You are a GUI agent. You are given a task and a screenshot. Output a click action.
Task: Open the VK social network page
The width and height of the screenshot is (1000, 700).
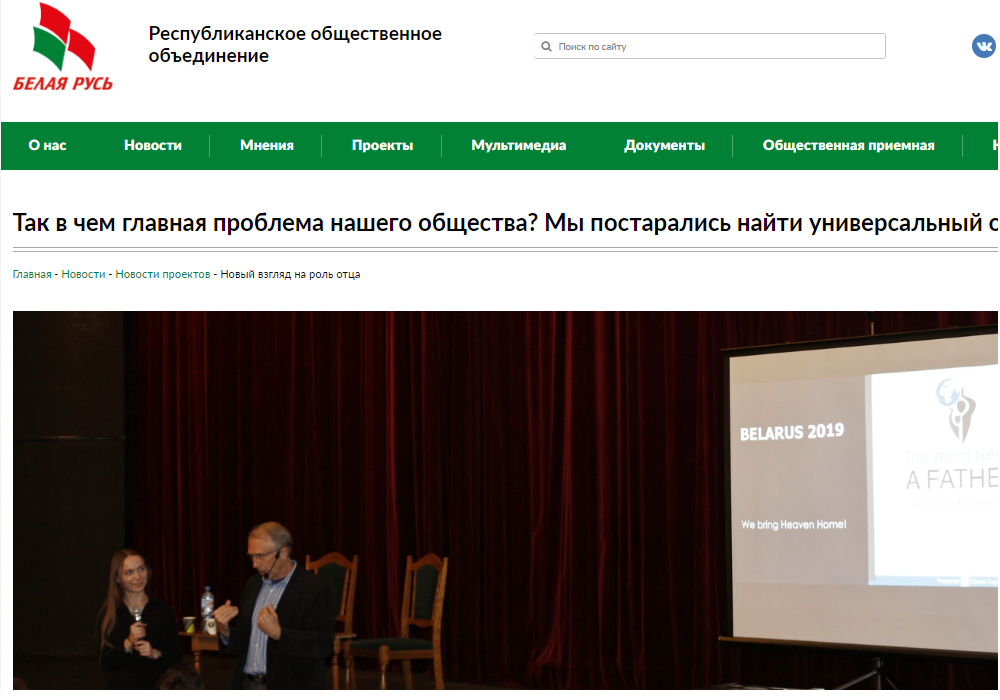click(982, 44)
